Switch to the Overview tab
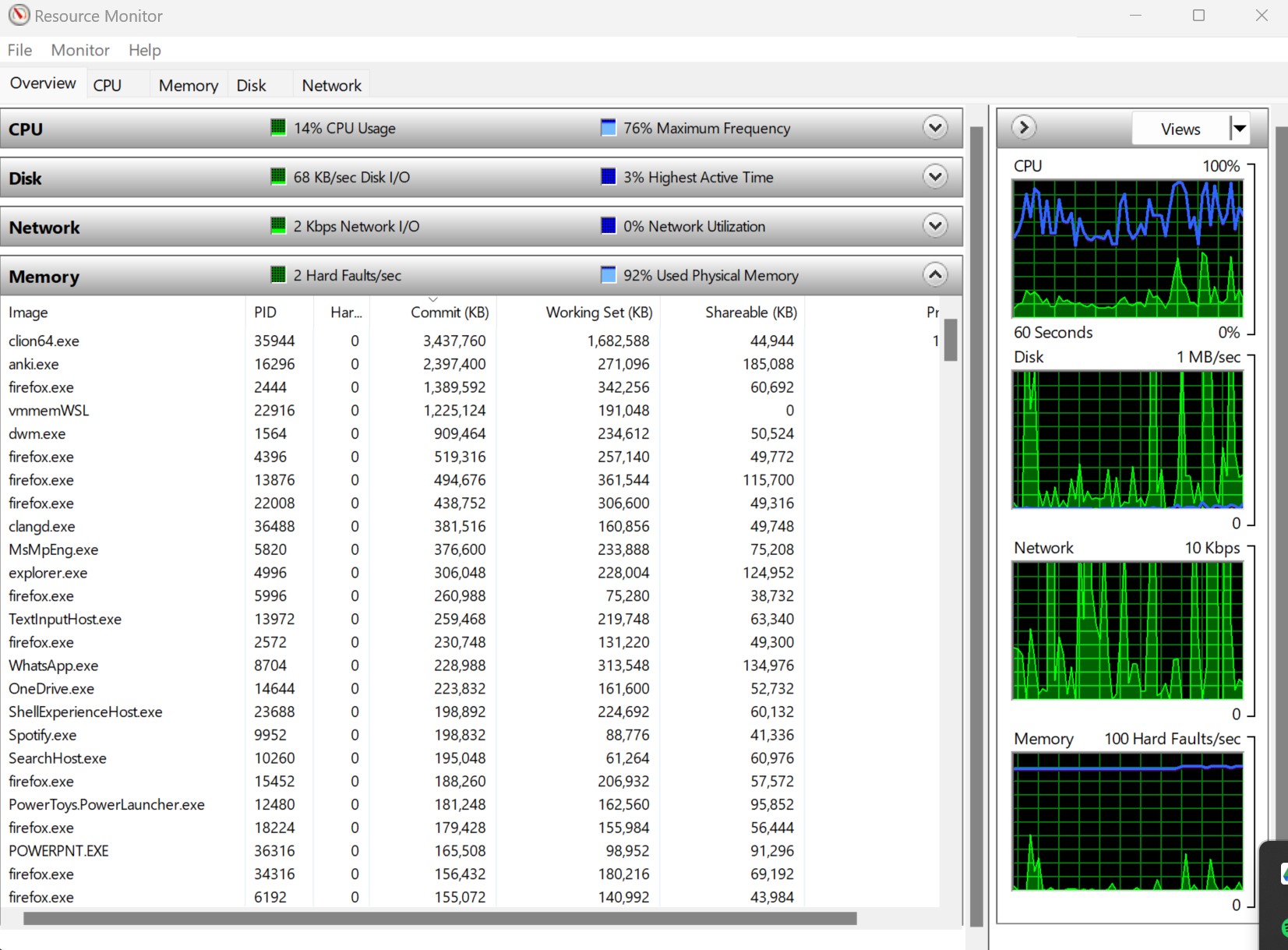The image size is (1288, 950). [x=43, y=83]
